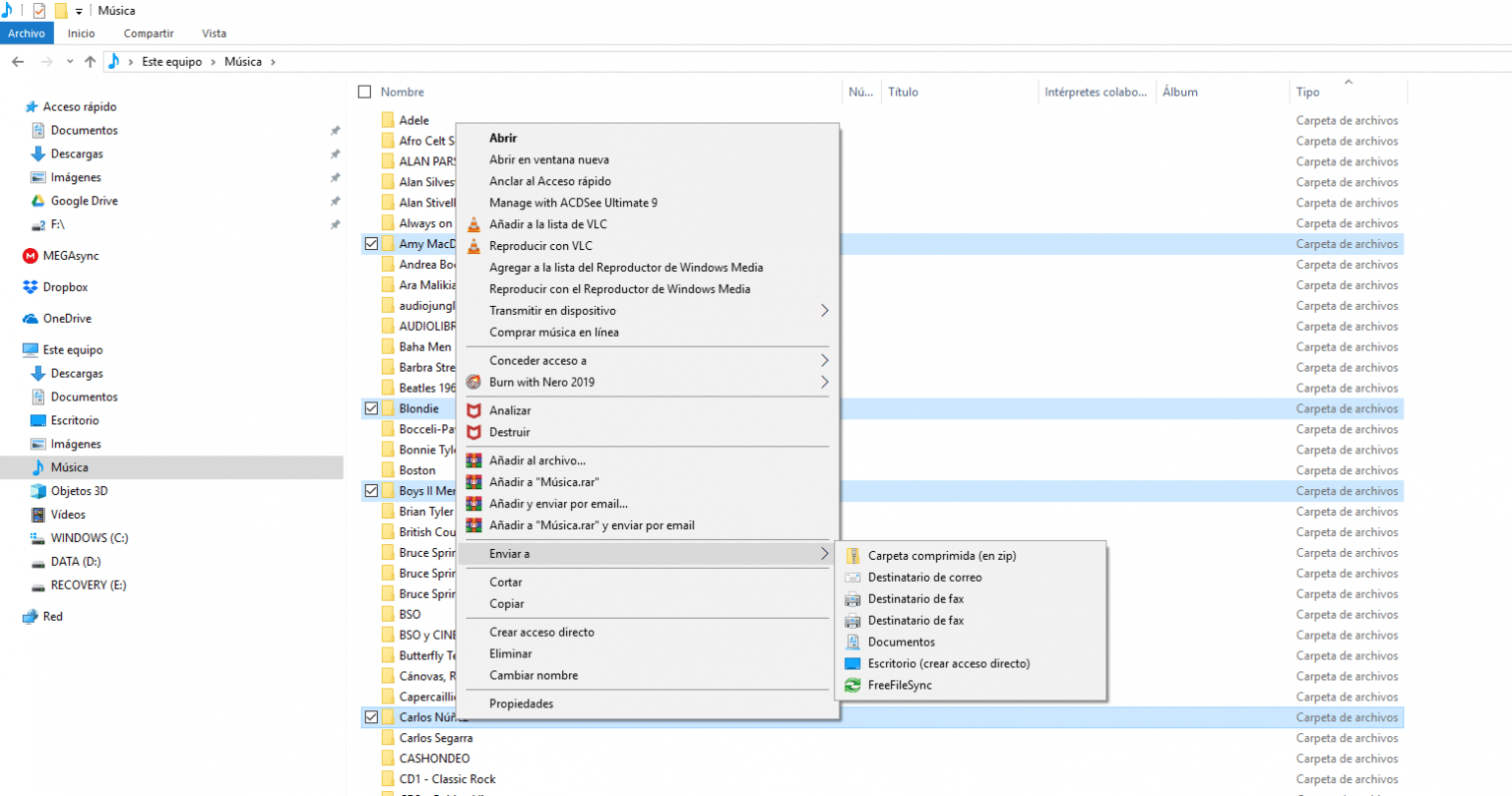Click the back arrow navigation button

tap(18, 62)
